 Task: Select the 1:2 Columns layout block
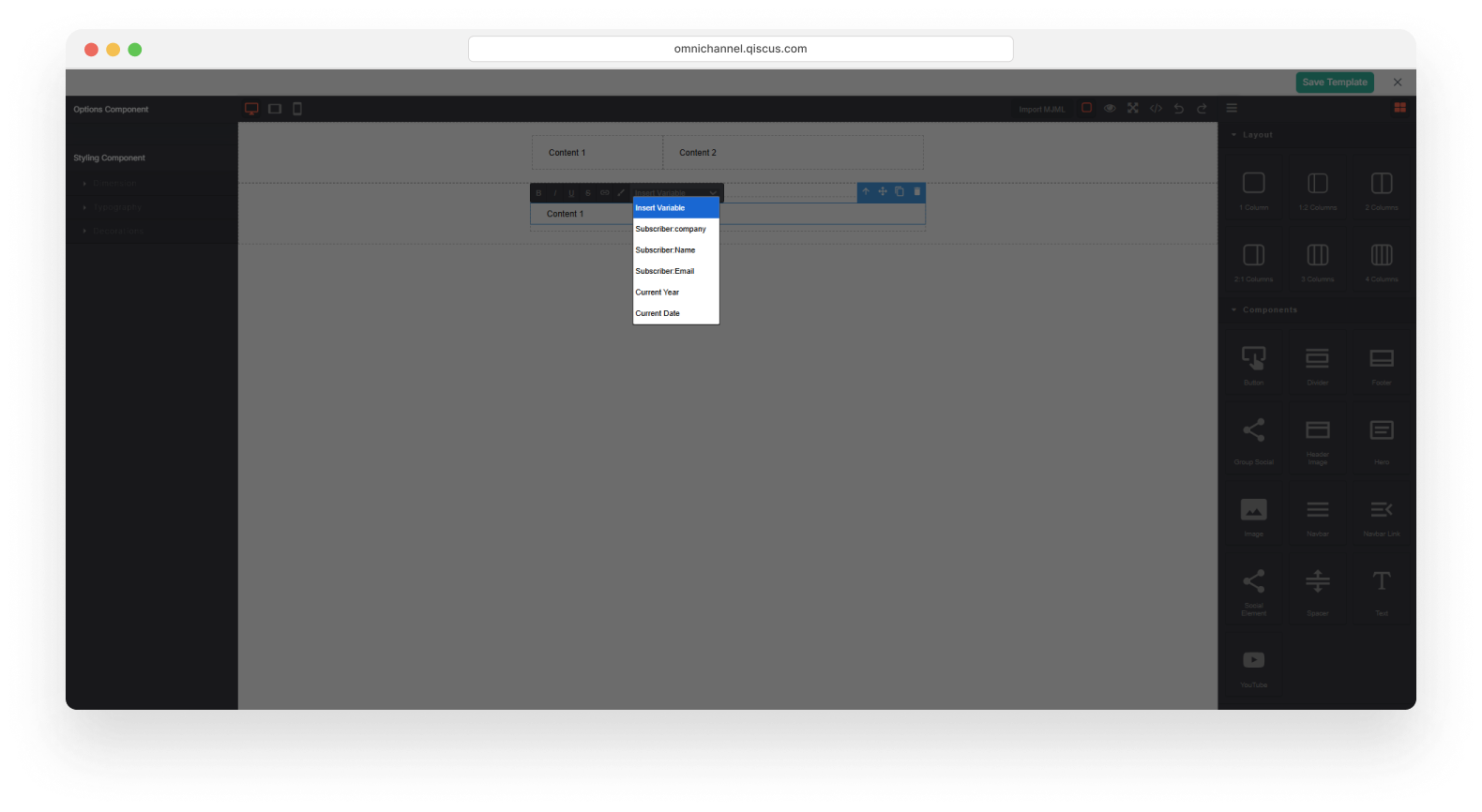(1318, 188)
